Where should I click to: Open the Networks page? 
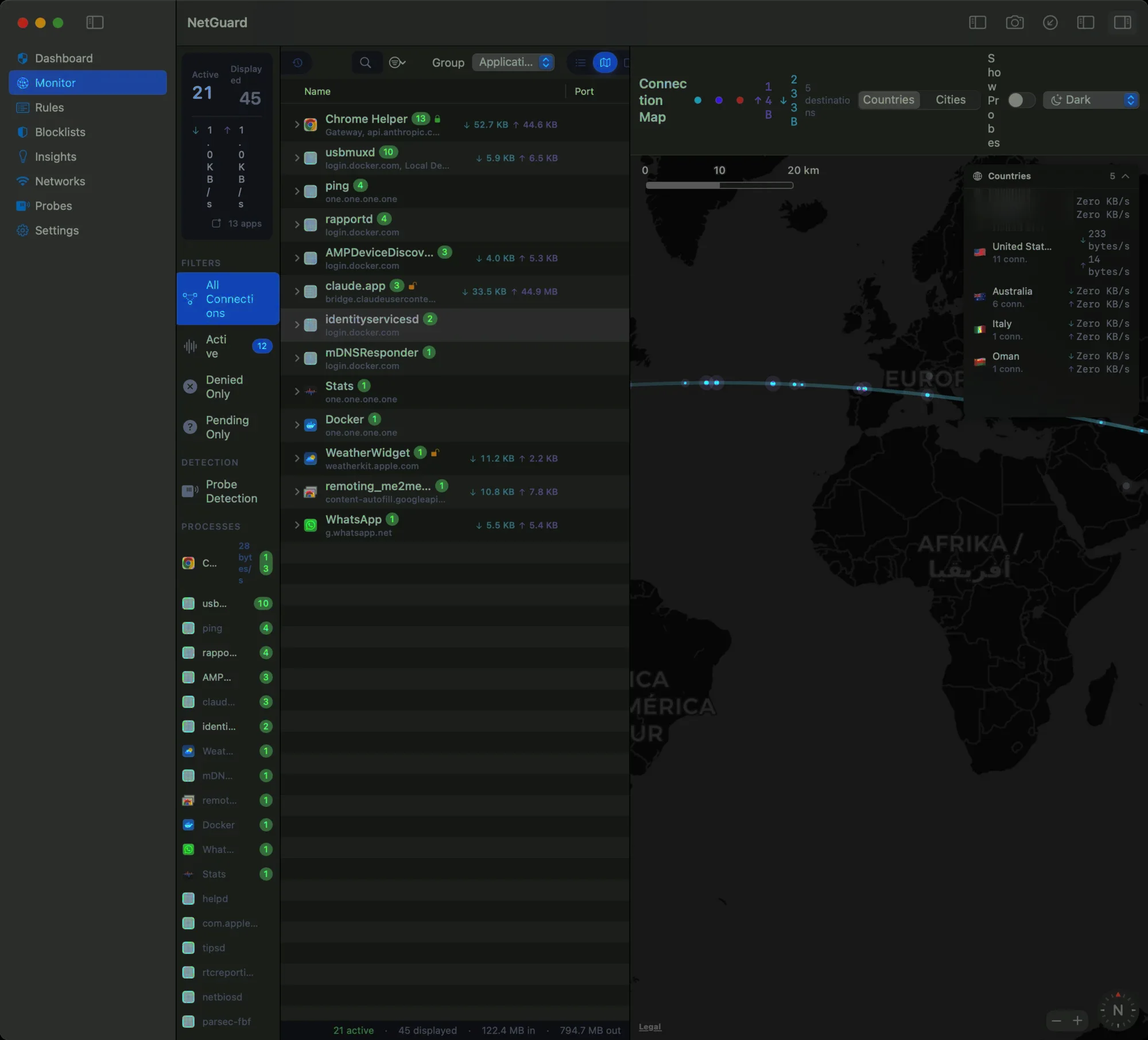click(x=87, y=181)
